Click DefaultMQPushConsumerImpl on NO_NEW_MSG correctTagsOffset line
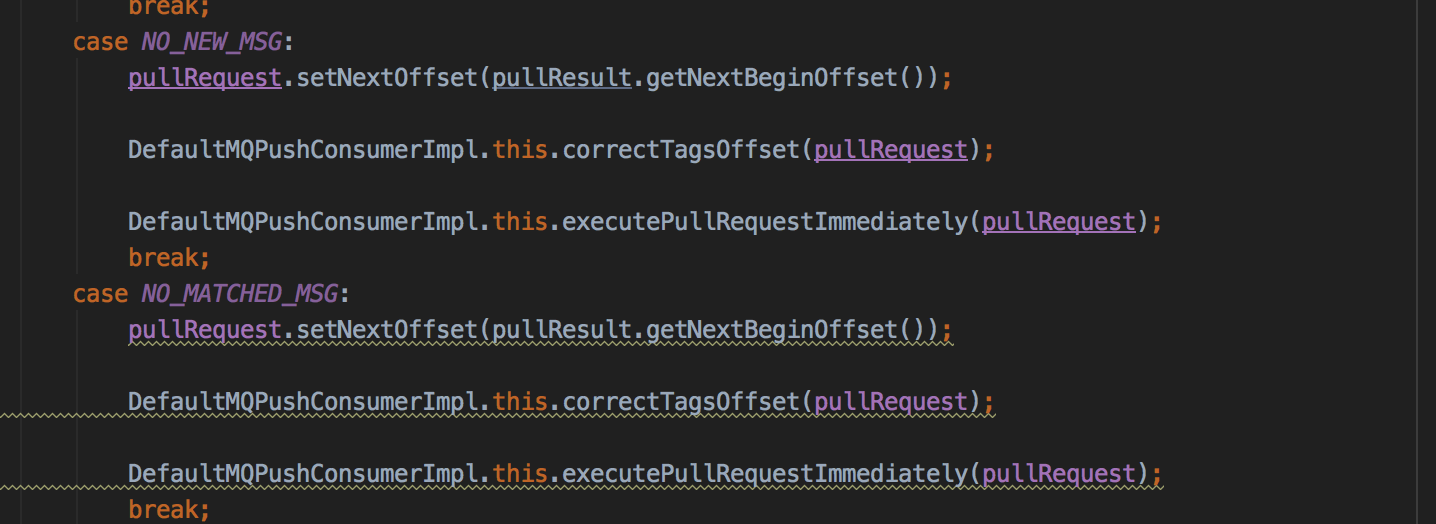 (308, 150)
